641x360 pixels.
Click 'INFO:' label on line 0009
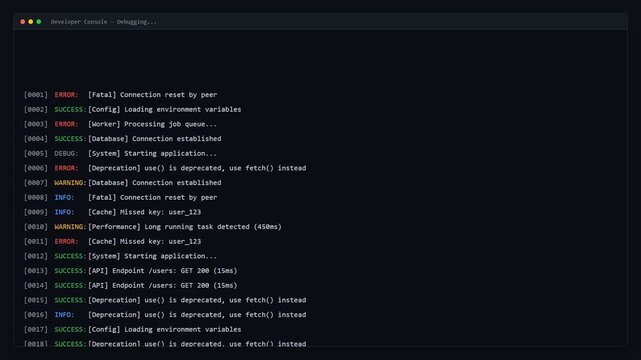coord(65,212)
